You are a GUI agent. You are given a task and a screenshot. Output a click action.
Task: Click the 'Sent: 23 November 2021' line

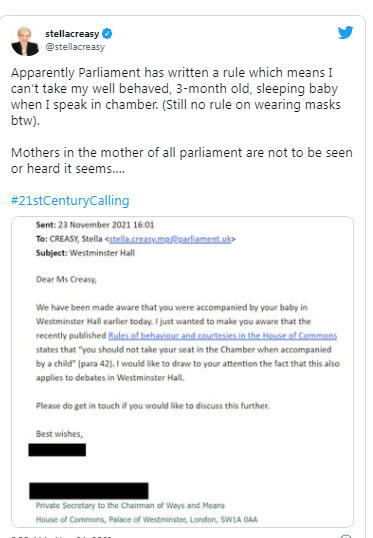point(95,225)
